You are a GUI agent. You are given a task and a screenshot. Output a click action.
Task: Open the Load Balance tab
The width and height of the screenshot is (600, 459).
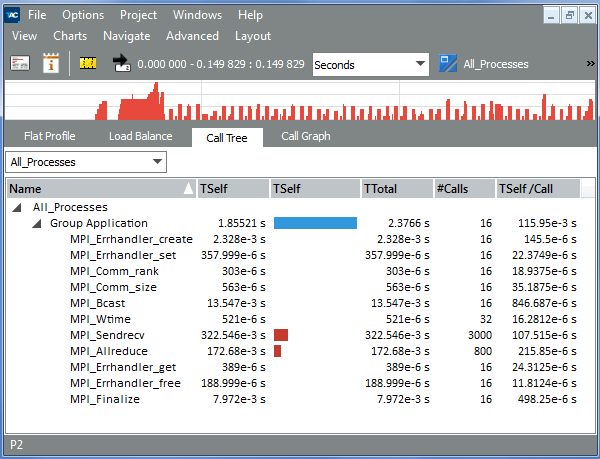coord(140,136)
